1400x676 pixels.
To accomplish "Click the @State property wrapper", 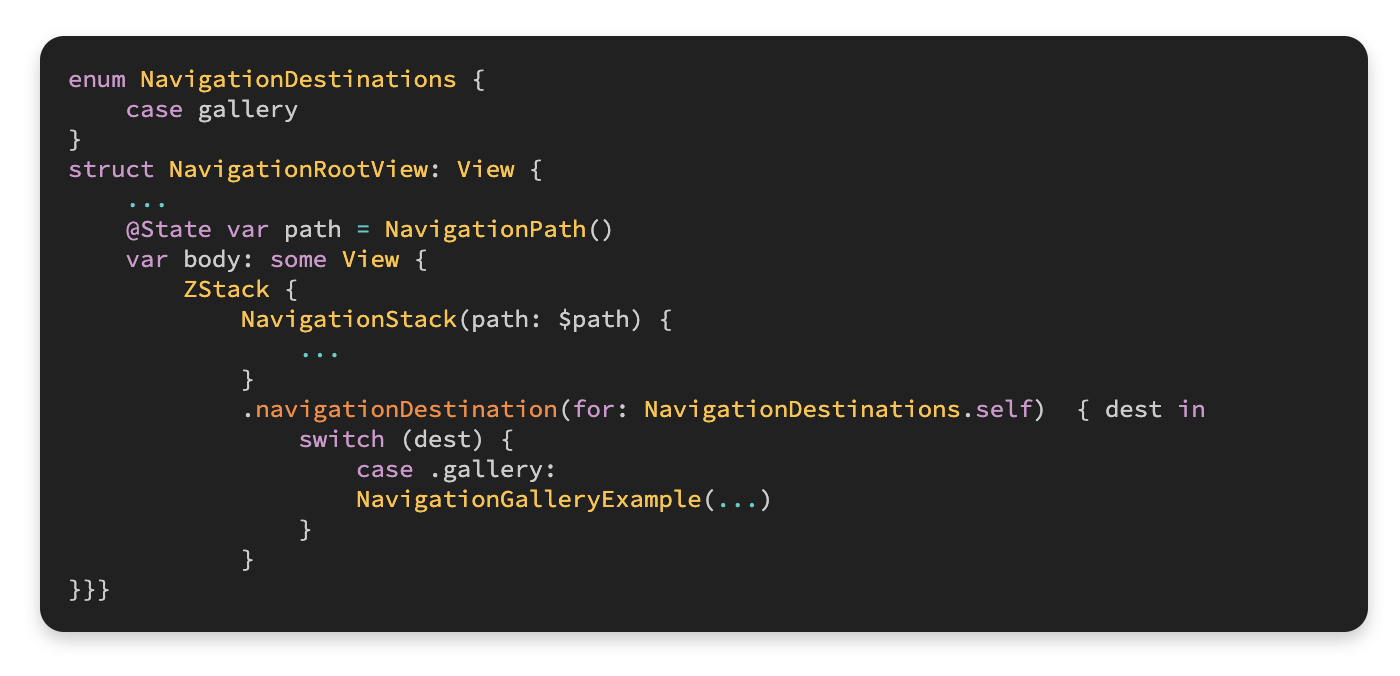I will coord(168,229).
